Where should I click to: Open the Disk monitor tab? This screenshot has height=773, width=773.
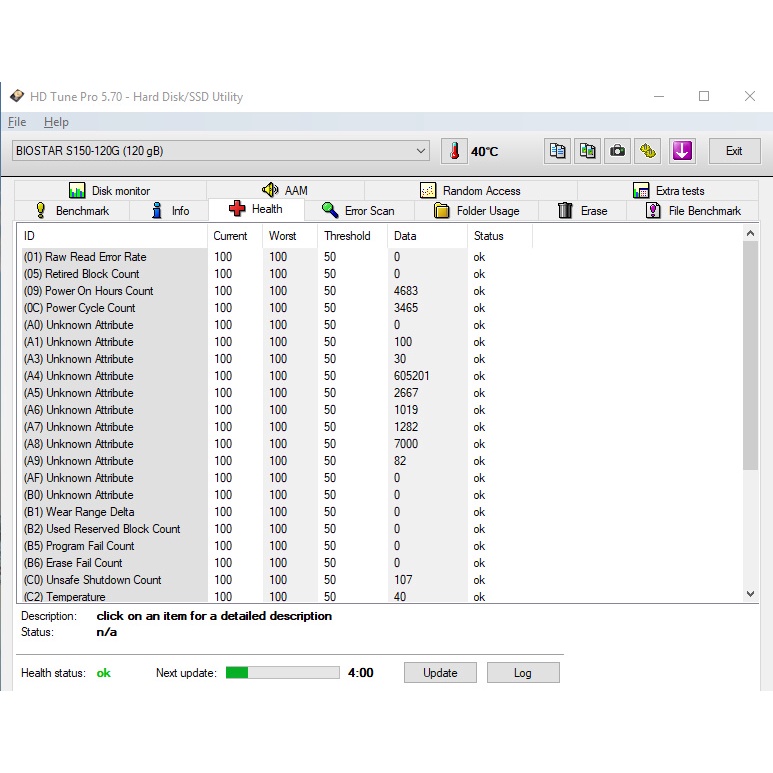tap(110, 191)
